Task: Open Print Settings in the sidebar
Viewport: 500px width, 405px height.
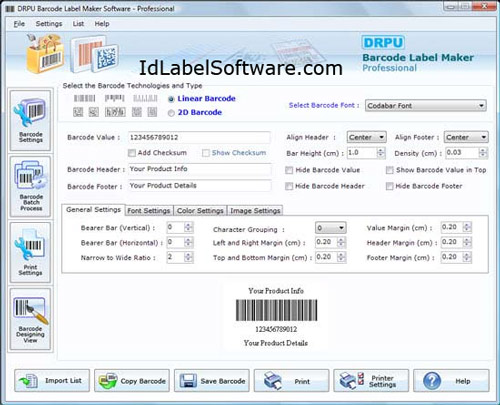Action: pyautogui.click(x=30, y=252)
